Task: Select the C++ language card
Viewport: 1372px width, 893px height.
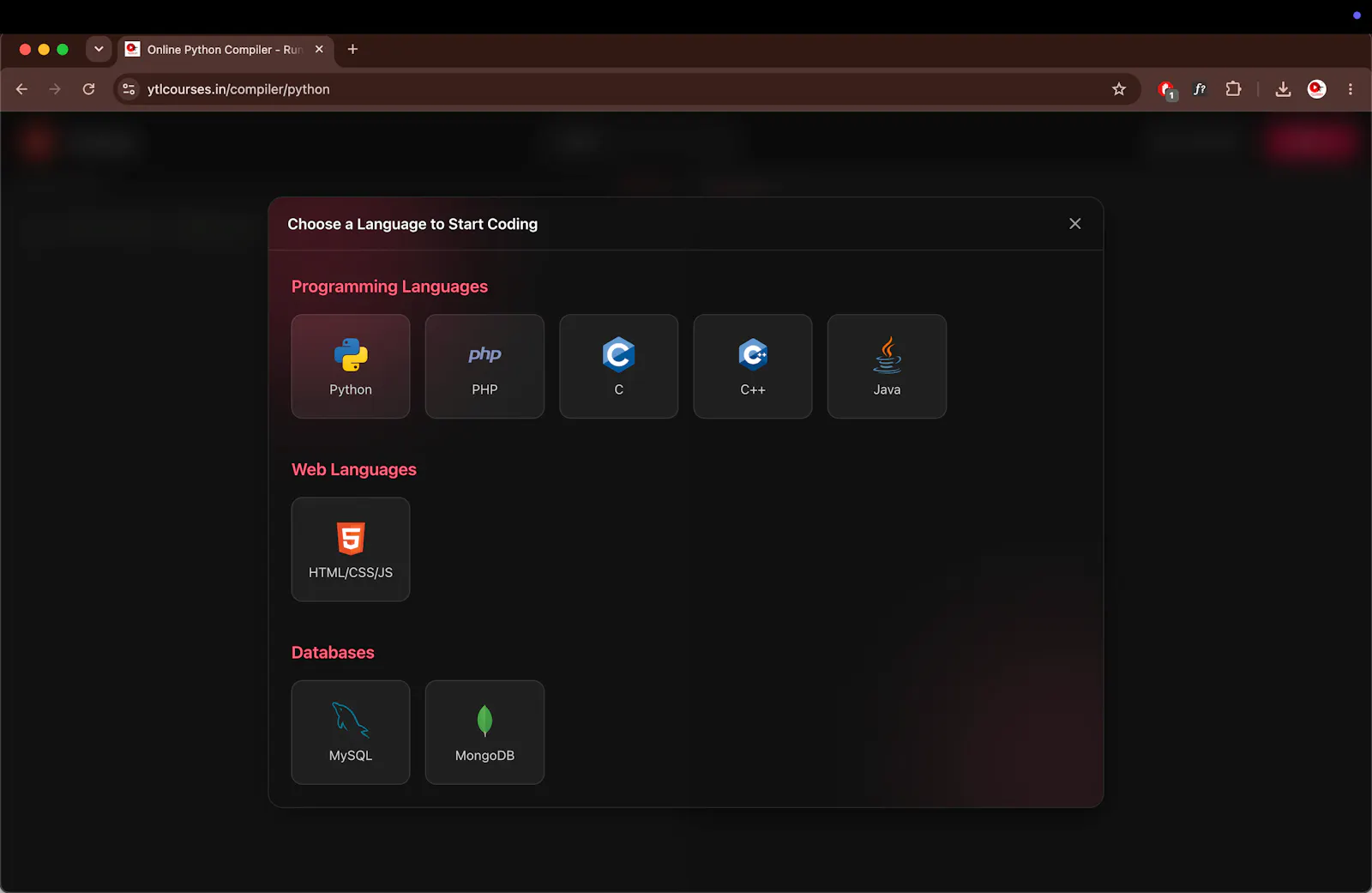Action: click(753, 366)
